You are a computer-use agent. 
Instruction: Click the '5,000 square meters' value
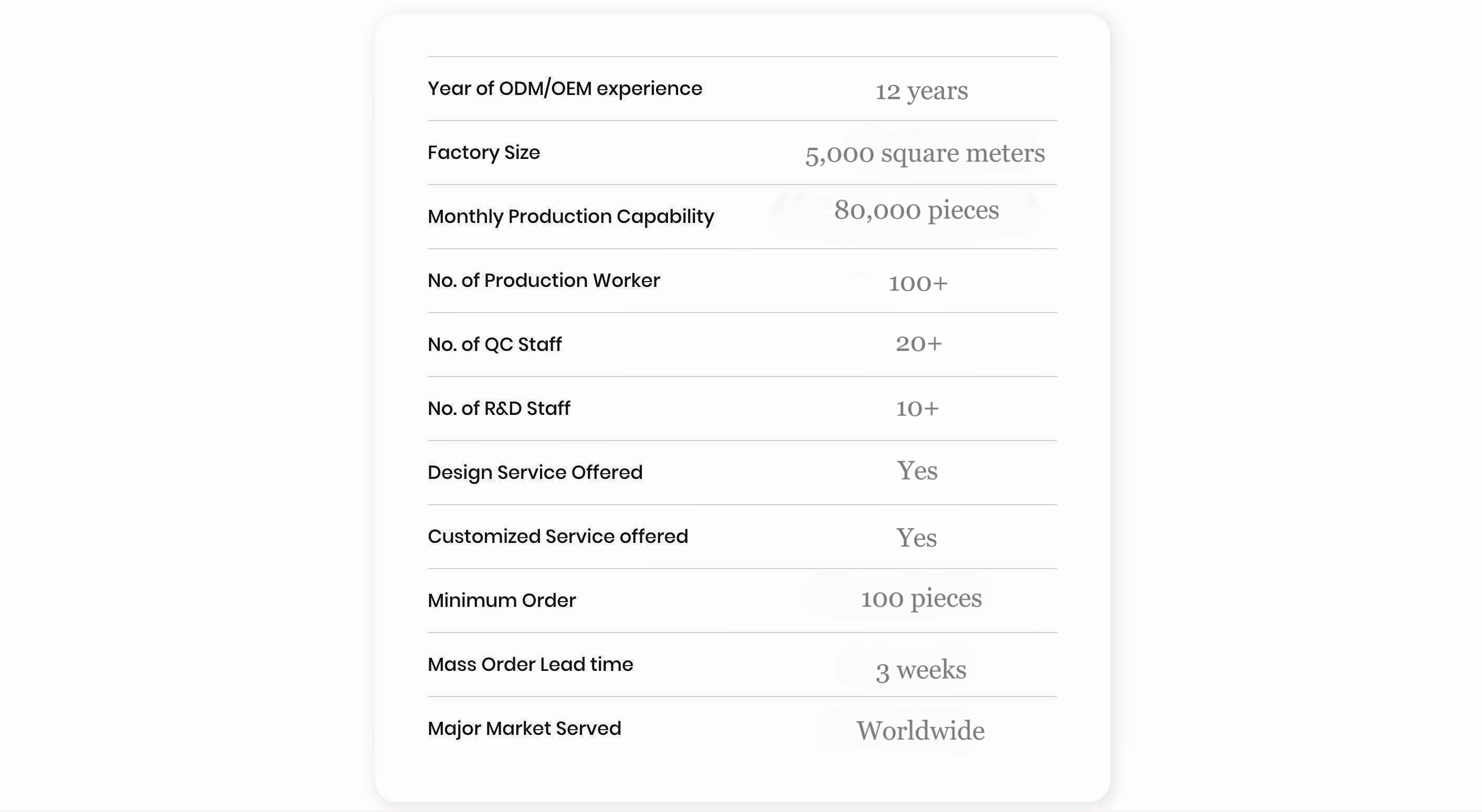[925, 154]
